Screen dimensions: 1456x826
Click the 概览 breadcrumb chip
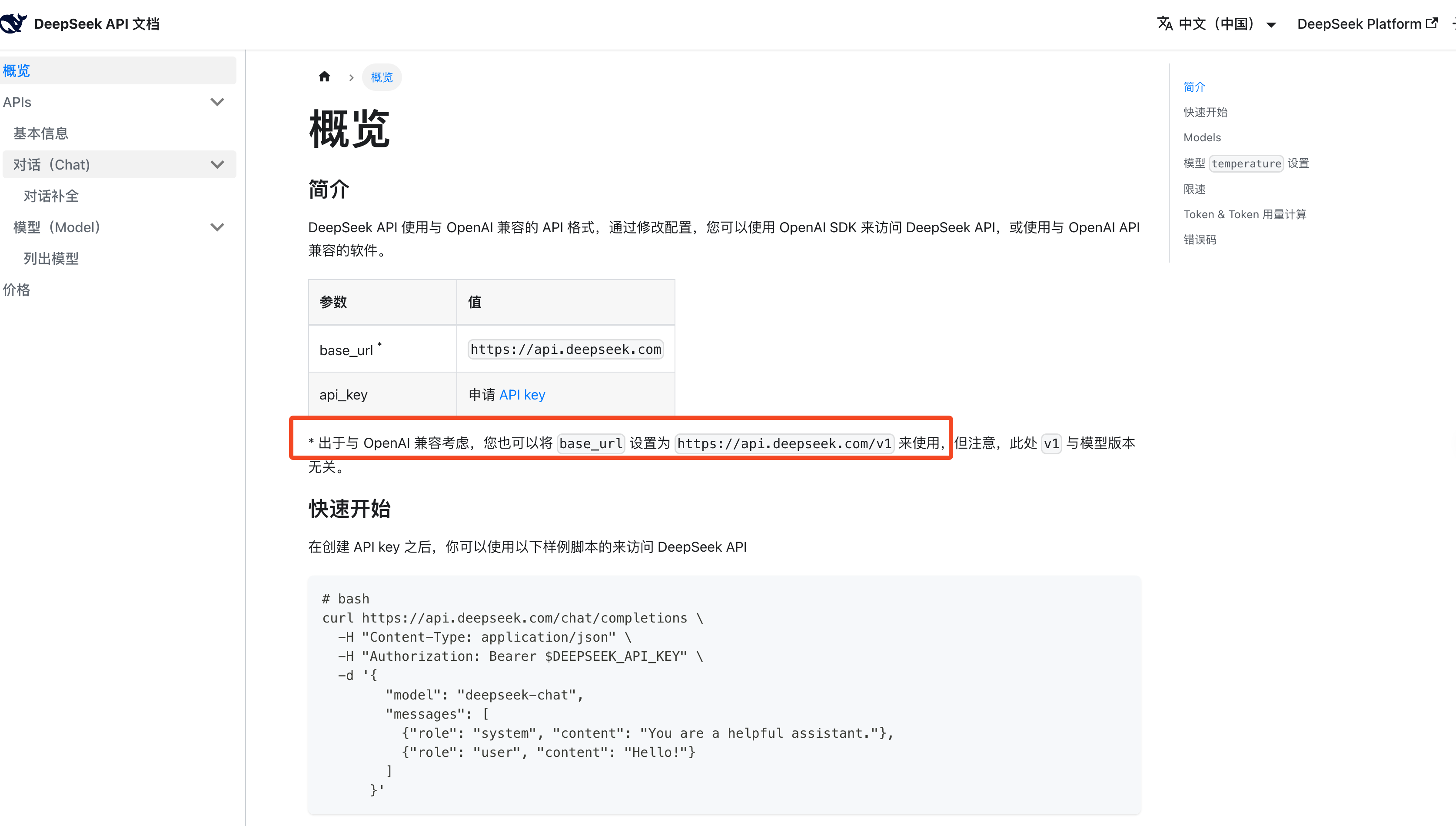tap(382, 77)
